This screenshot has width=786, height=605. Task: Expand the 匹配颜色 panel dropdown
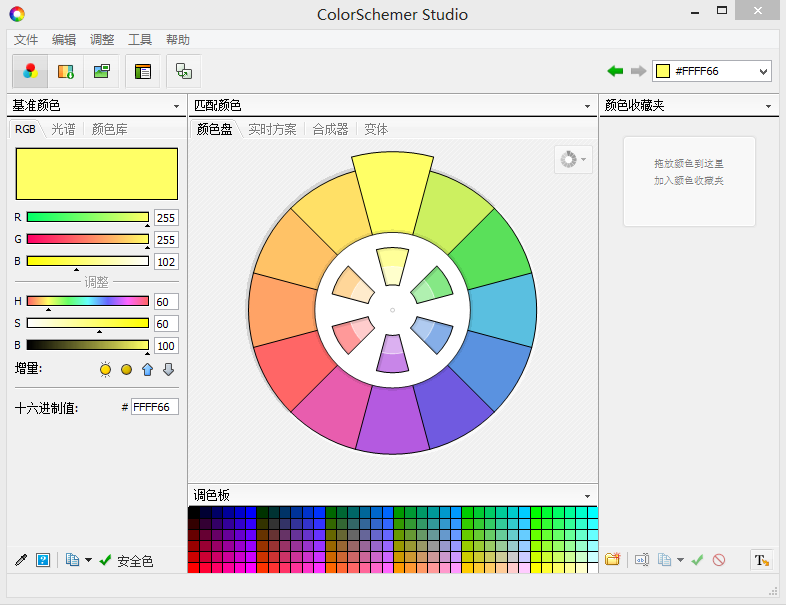[587, 106]
